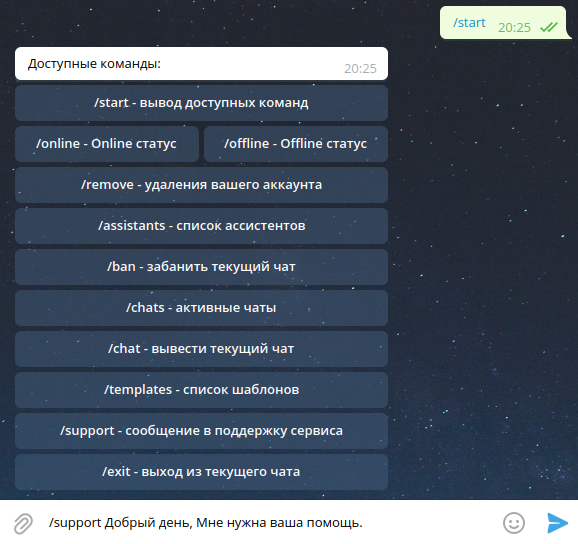Open the /assistants list button
The image size is (578, 544).
tap(201, 226)
